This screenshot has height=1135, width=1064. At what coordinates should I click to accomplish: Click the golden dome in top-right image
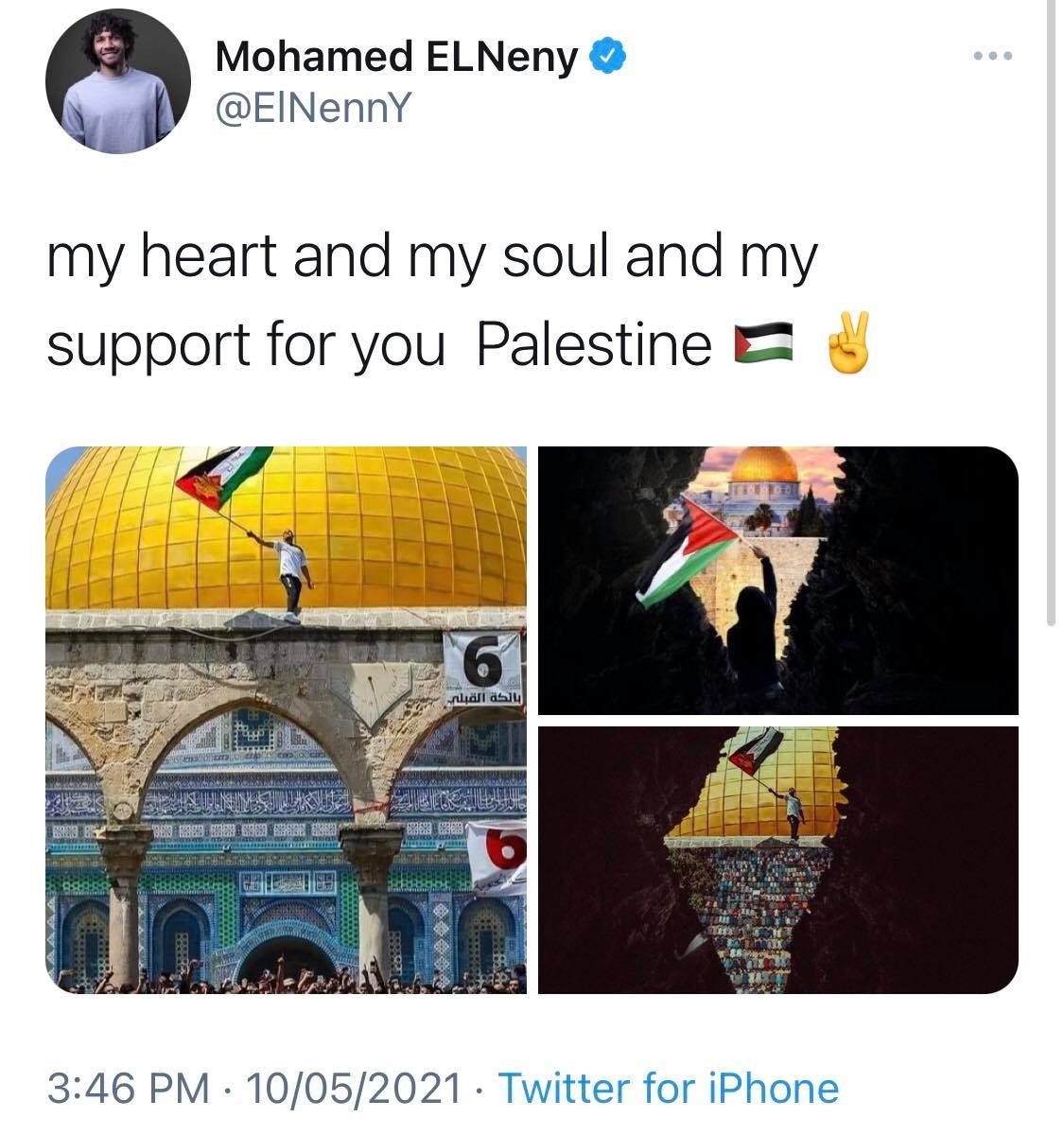[x=766, y=462]
